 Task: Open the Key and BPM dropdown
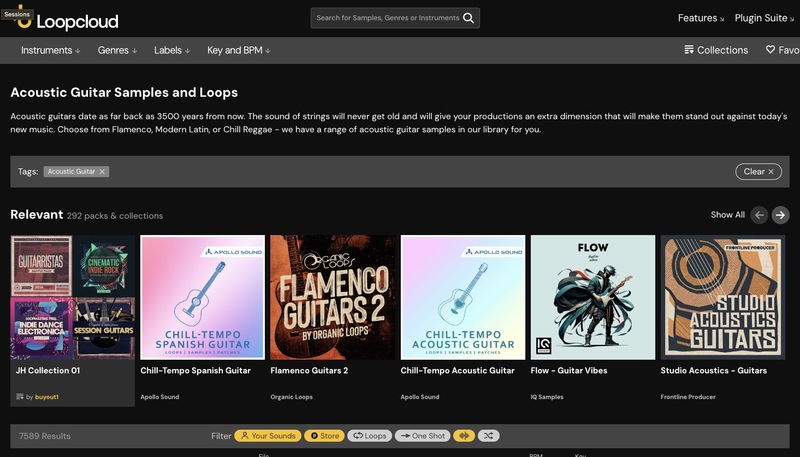coord(238,50)
